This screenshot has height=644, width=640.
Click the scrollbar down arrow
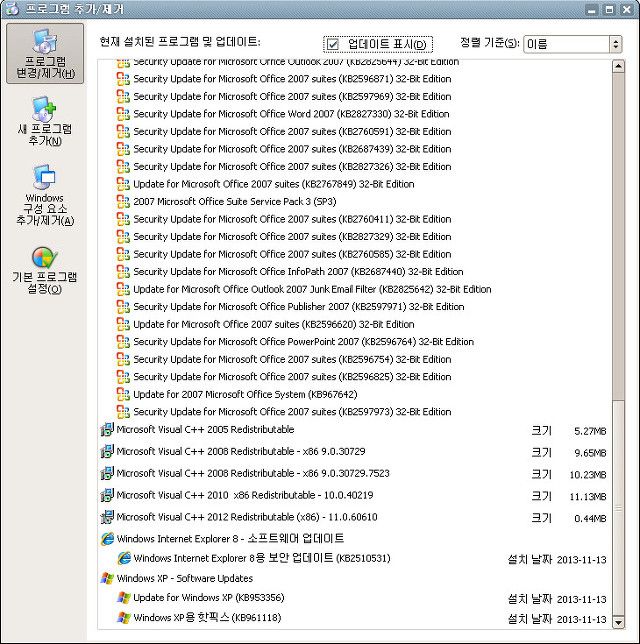pyautogui.click(x=618, y=622)
